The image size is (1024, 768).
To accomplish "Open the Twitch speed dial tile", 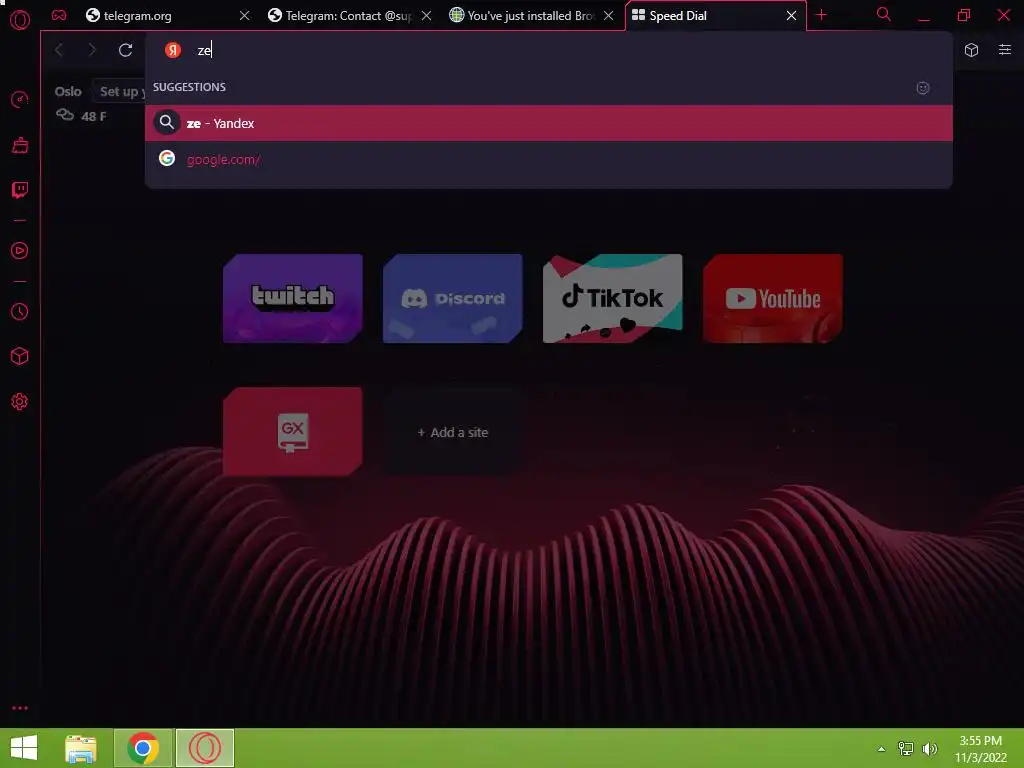I will point(293,298).
